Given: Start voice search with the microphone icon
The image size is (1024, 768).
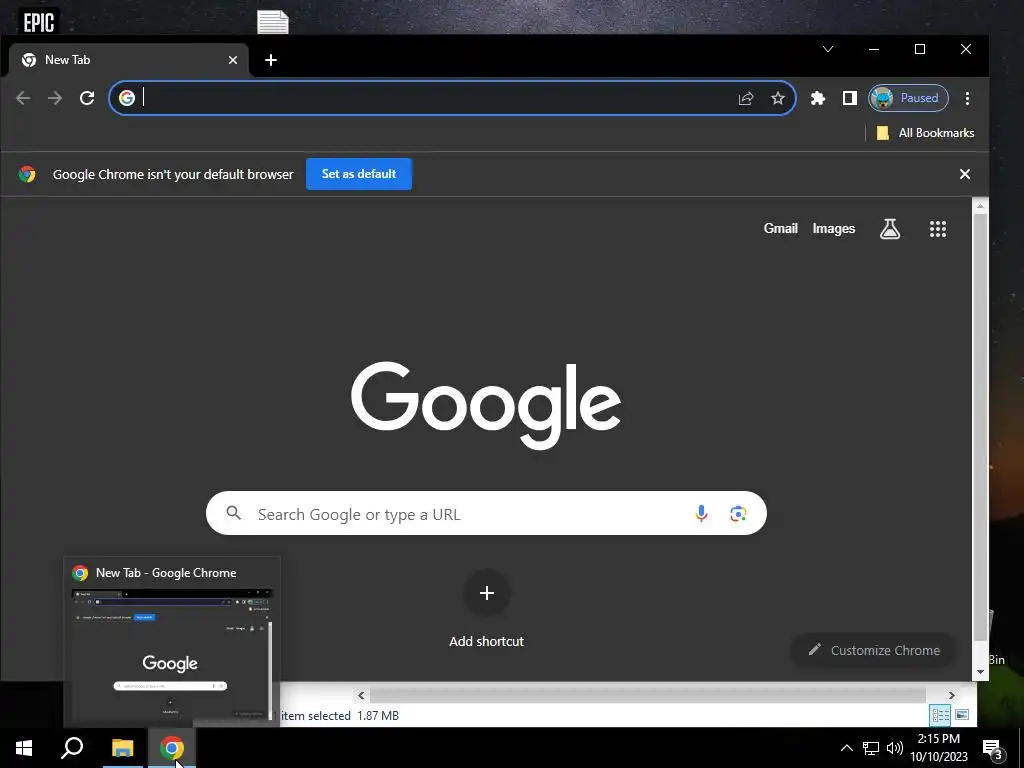Looking at the screenshot, I should (701, 513).
